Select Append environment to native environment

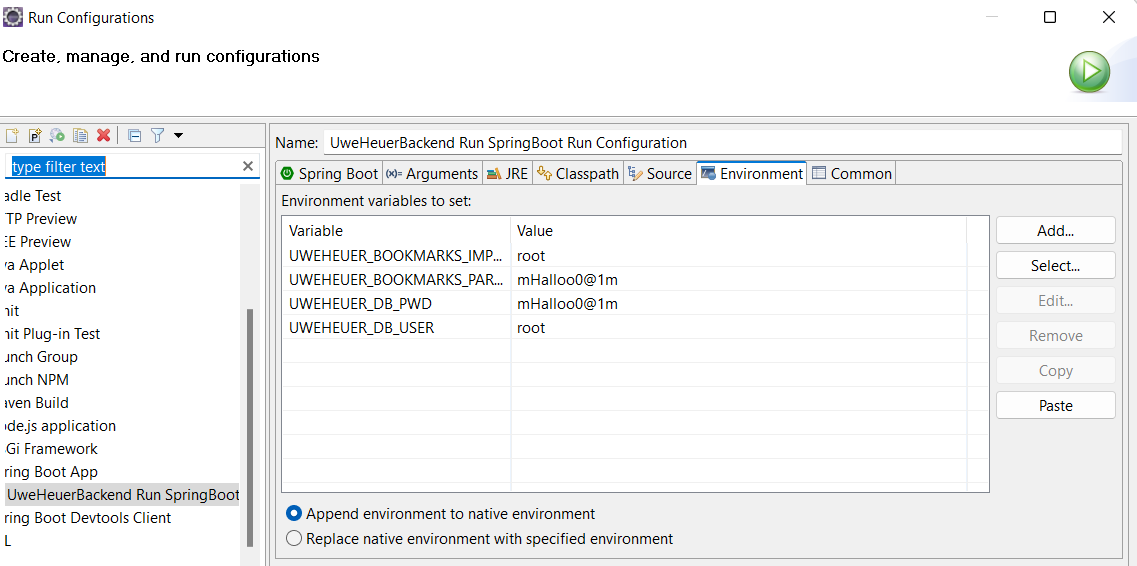[x=294, y=514]
